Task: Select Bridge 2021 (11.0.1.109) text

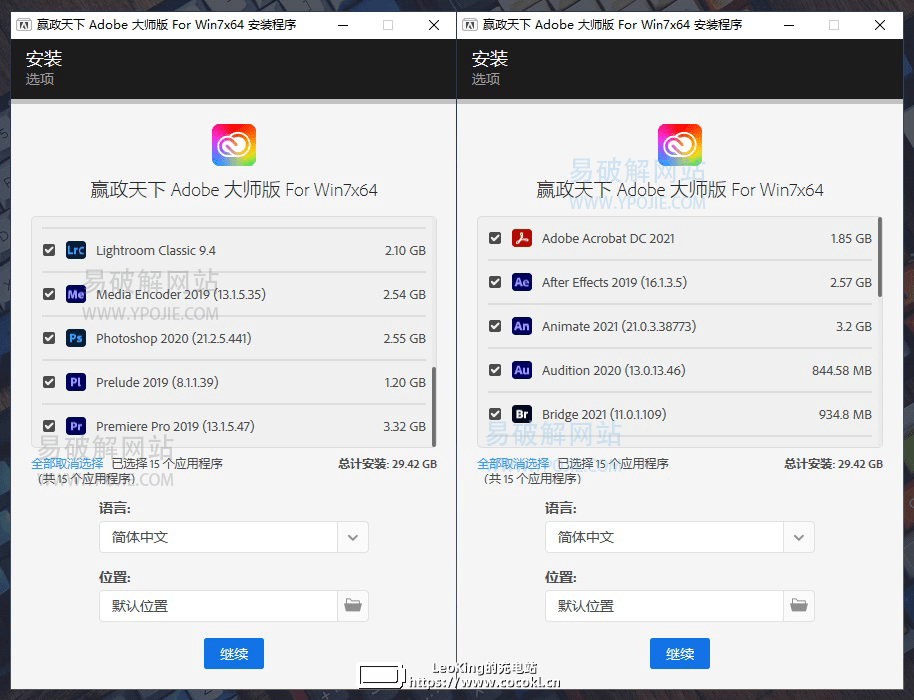Action: click(x=604, y=414)
